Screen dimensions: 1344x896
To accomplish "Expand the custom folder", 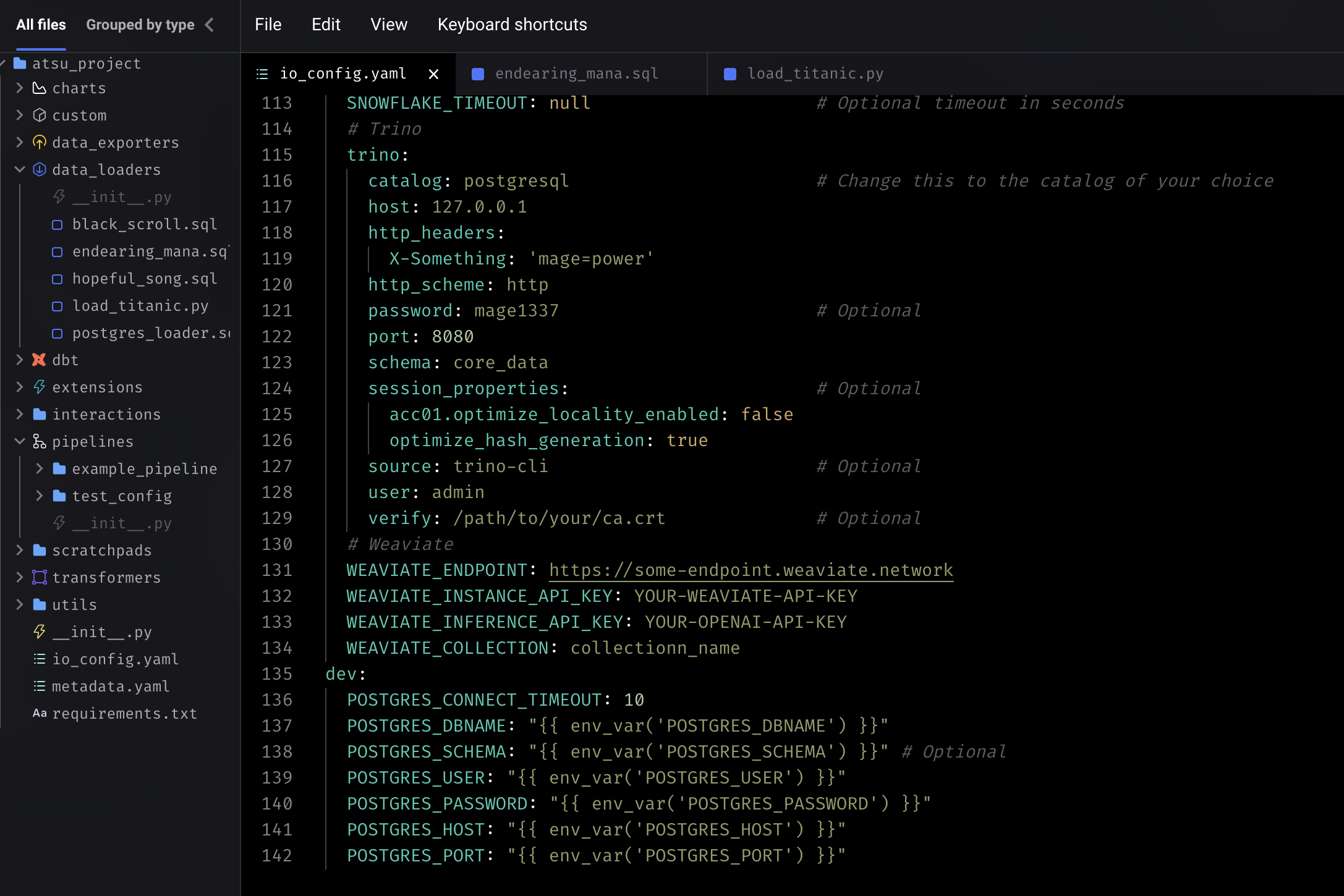I will [x=20, y=116].
